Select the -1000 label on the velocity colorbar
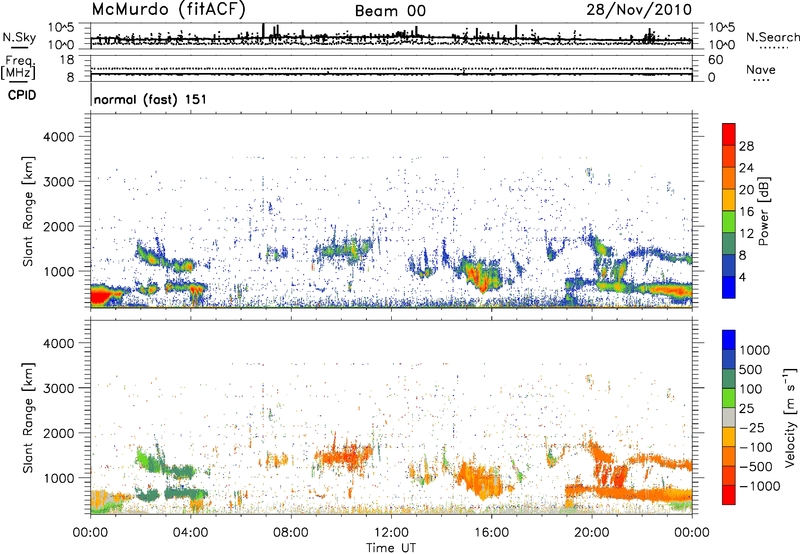This screenshot has height=554, width=800. (x=759, y=486)
